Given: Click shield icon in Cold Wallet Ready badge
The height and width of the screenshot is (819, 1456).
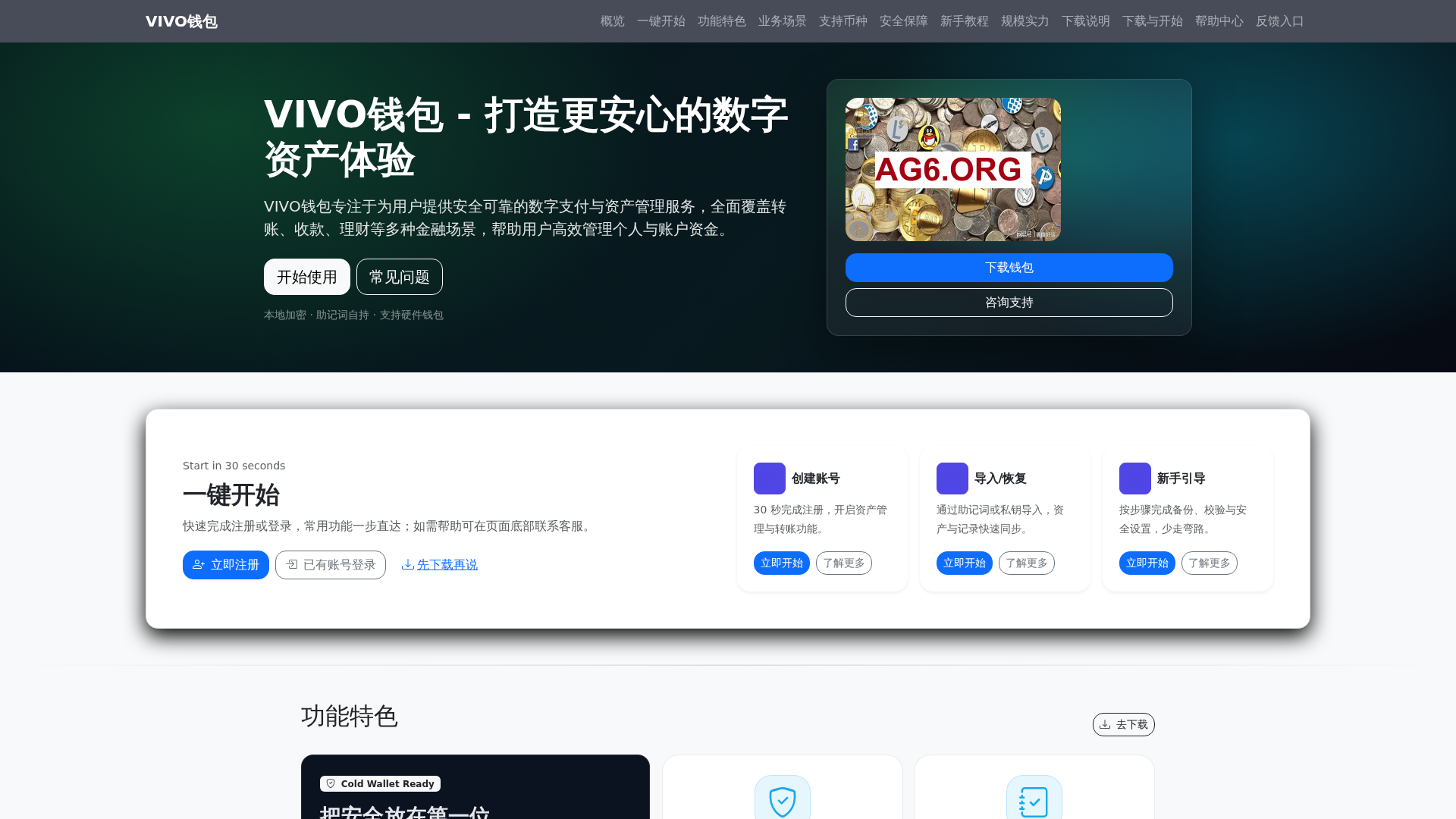Looking at the screenshot, I should 331,784.
